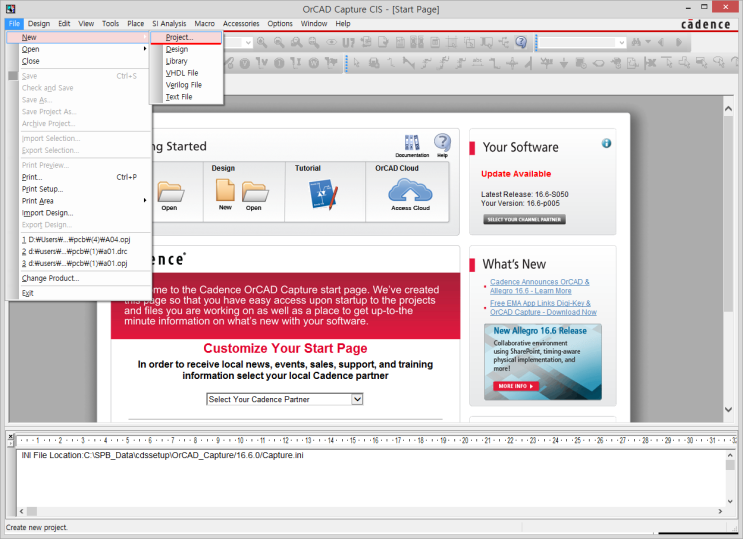743x539 pixels.
Task: Click the Access Cloud icon
Action: (x=410, y=194)
